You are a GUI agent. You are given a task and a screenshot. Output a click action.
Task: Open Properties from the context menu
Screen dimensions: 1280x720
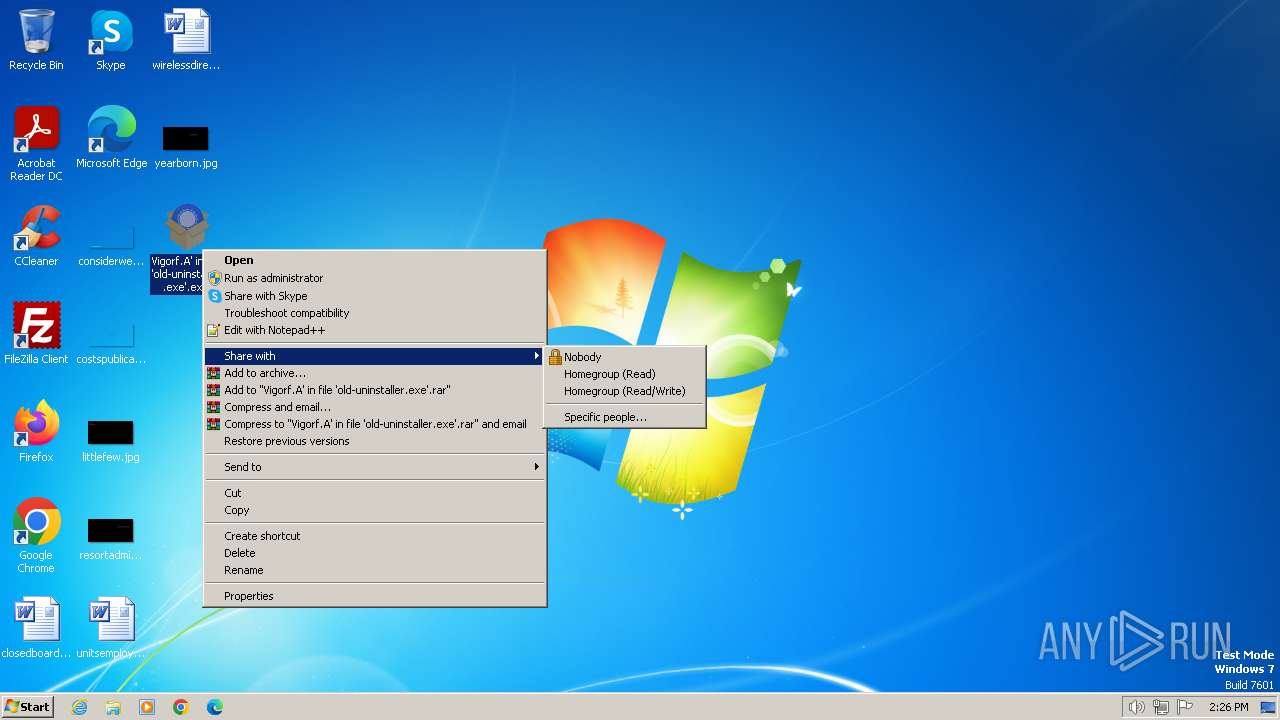[x=375, y=596]
